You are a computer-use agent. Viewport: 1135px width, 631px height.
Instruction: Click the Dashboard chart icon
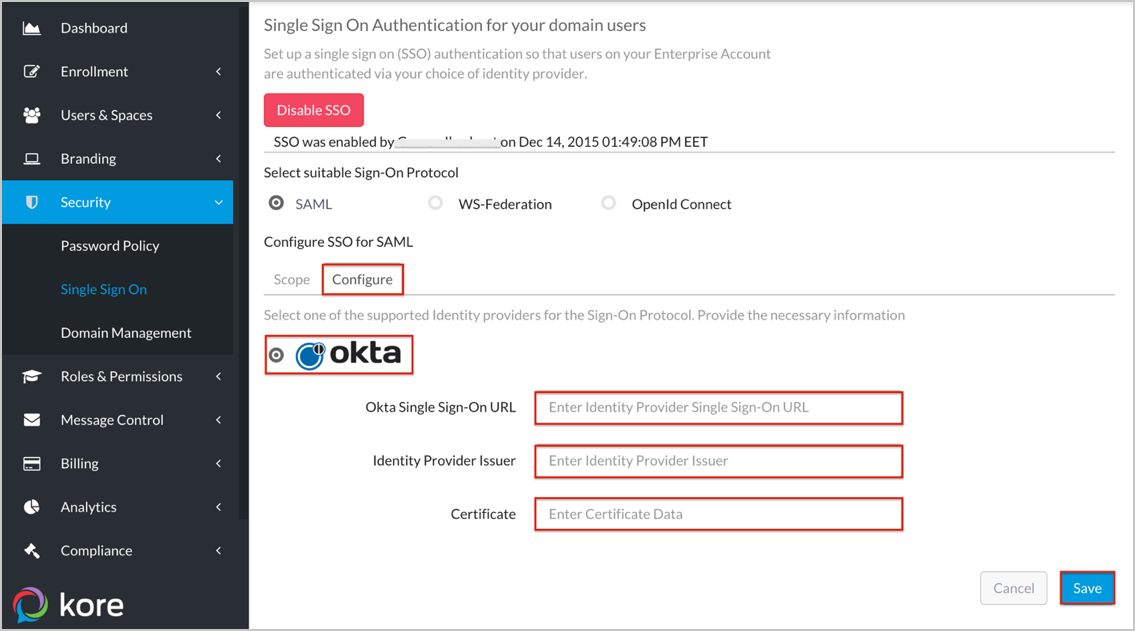32,28
